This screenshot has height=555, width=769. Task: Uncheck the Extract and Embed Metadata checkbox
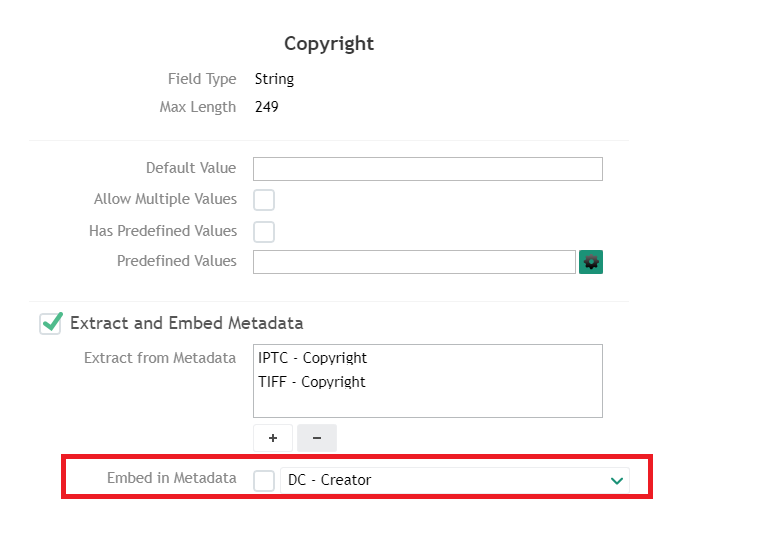(x=50, y=323)
